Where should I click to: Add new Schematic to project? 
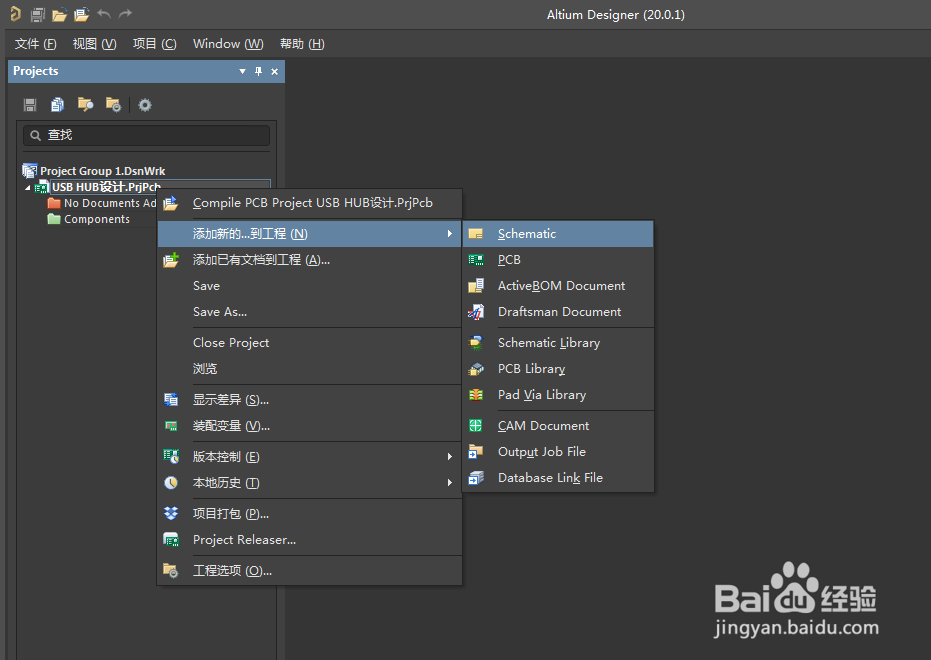click(558, 234)
